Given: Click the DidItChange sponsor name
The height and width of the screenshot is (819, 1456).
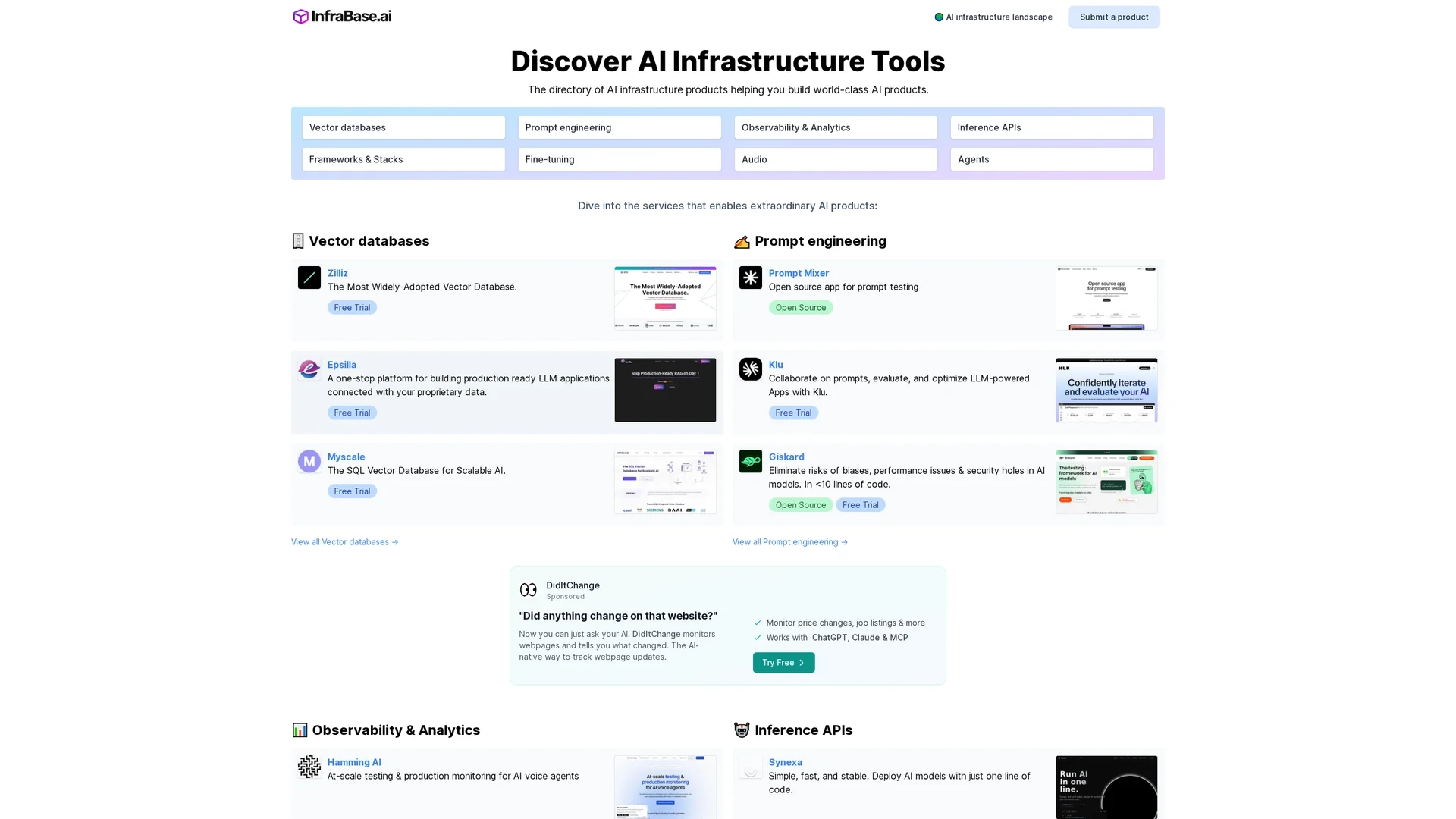Looking at the screenshot, I should coord(573,585).
